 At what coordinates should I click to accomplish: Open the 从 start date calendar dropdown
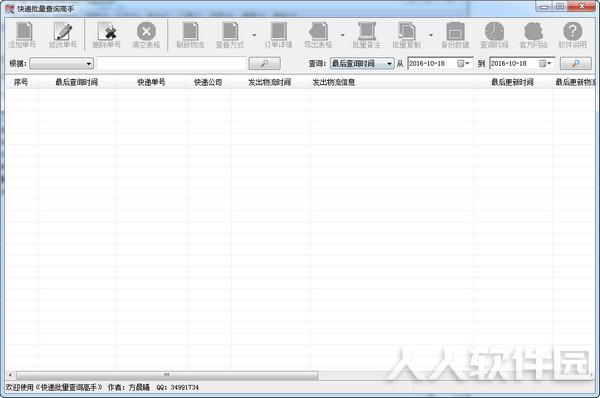coord(463,64)
